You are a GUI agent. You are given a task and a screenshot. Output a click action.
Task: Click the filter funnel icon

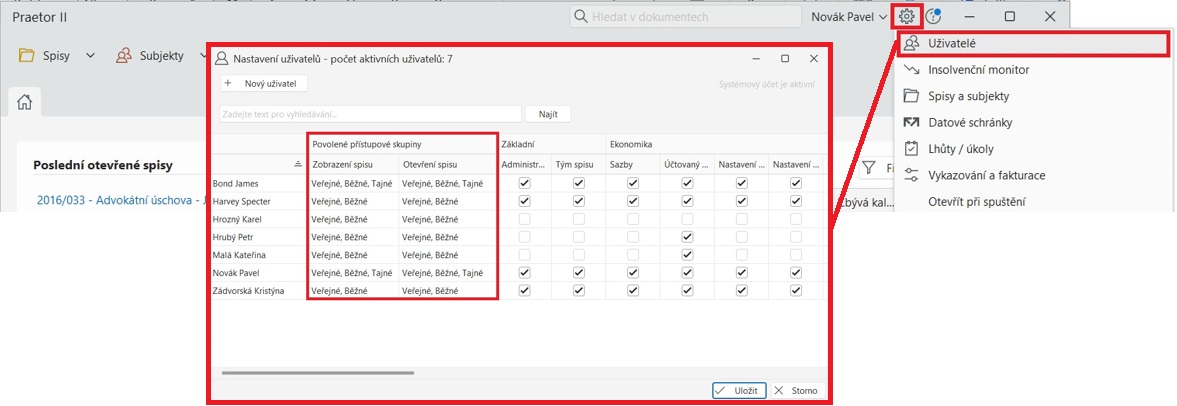point(869,168)
